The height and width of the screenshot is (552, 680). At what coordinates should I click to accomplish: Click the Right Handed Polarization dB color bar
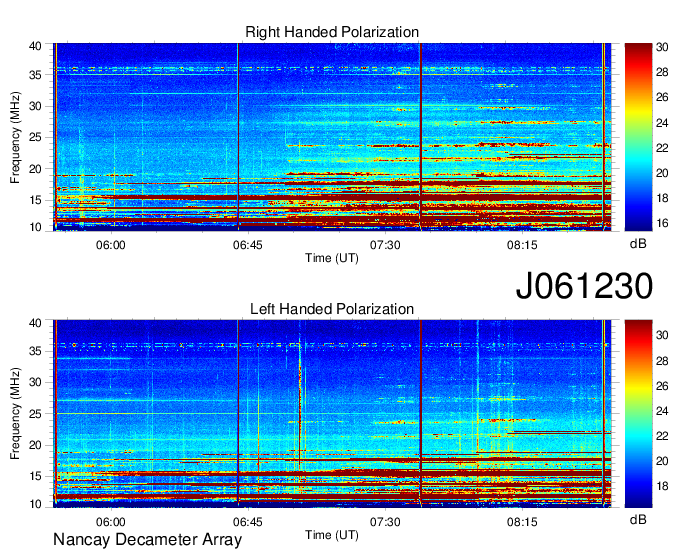tap(638, 137)
